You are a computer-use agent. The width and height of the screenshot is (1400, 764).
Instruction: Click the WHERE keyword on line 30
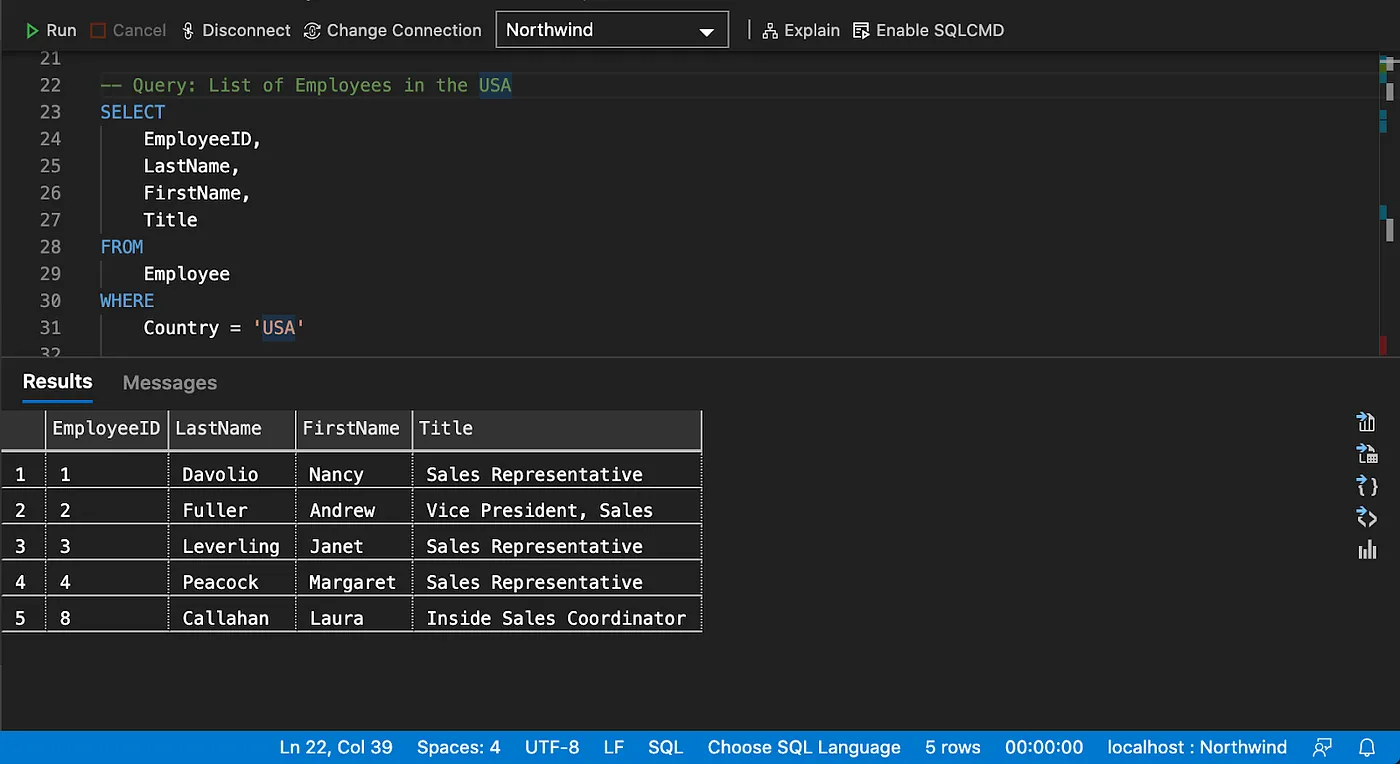[x=127, y=301]
